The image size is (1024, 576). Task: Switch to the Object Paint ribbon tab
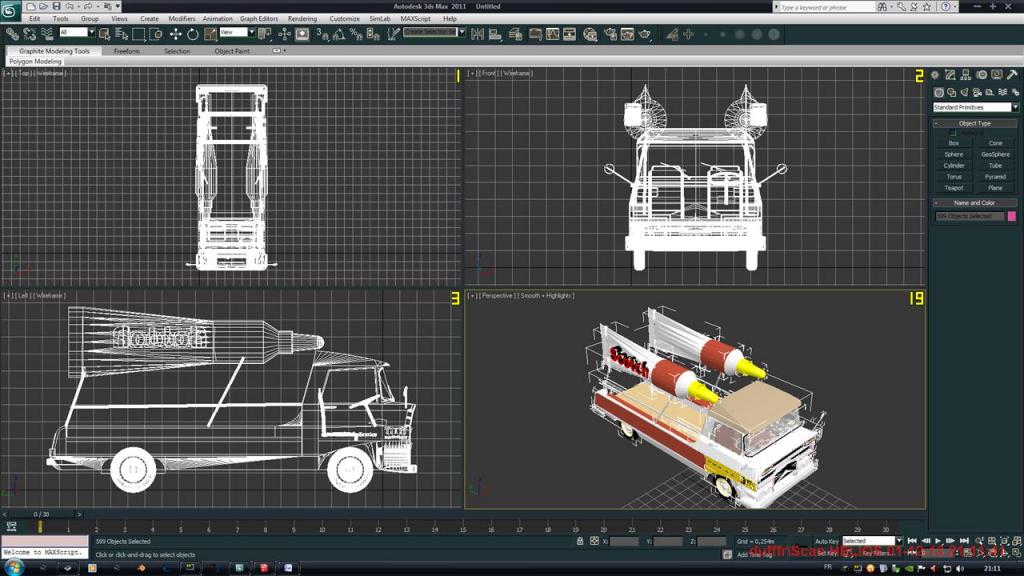coord(232,51)
